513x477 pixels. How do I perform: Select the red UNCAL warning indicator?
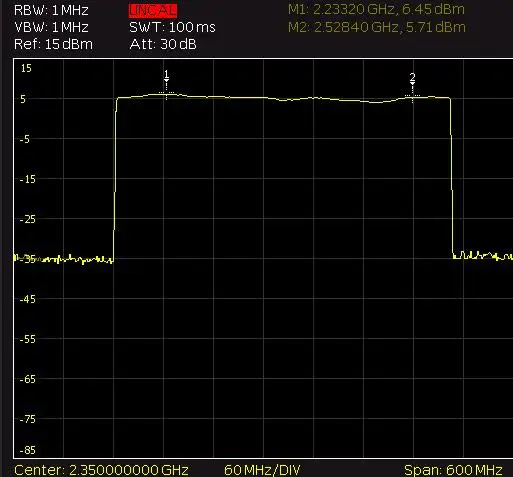point(153,11)
